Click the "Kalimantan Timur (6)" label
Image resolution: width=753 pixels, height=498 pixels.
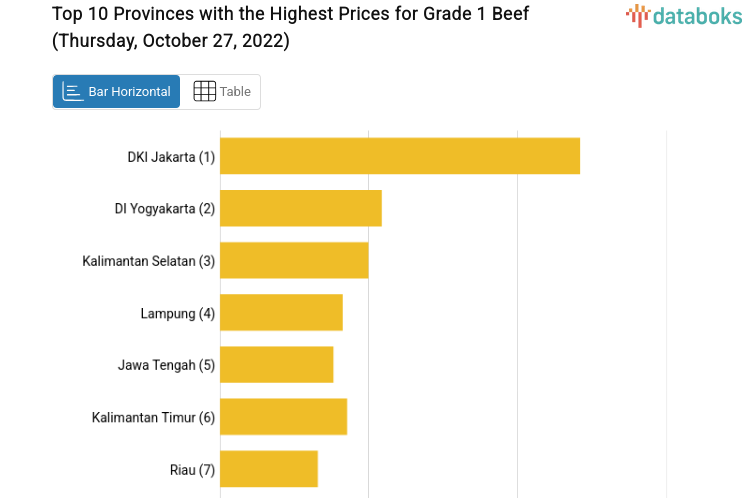[153, 417]
